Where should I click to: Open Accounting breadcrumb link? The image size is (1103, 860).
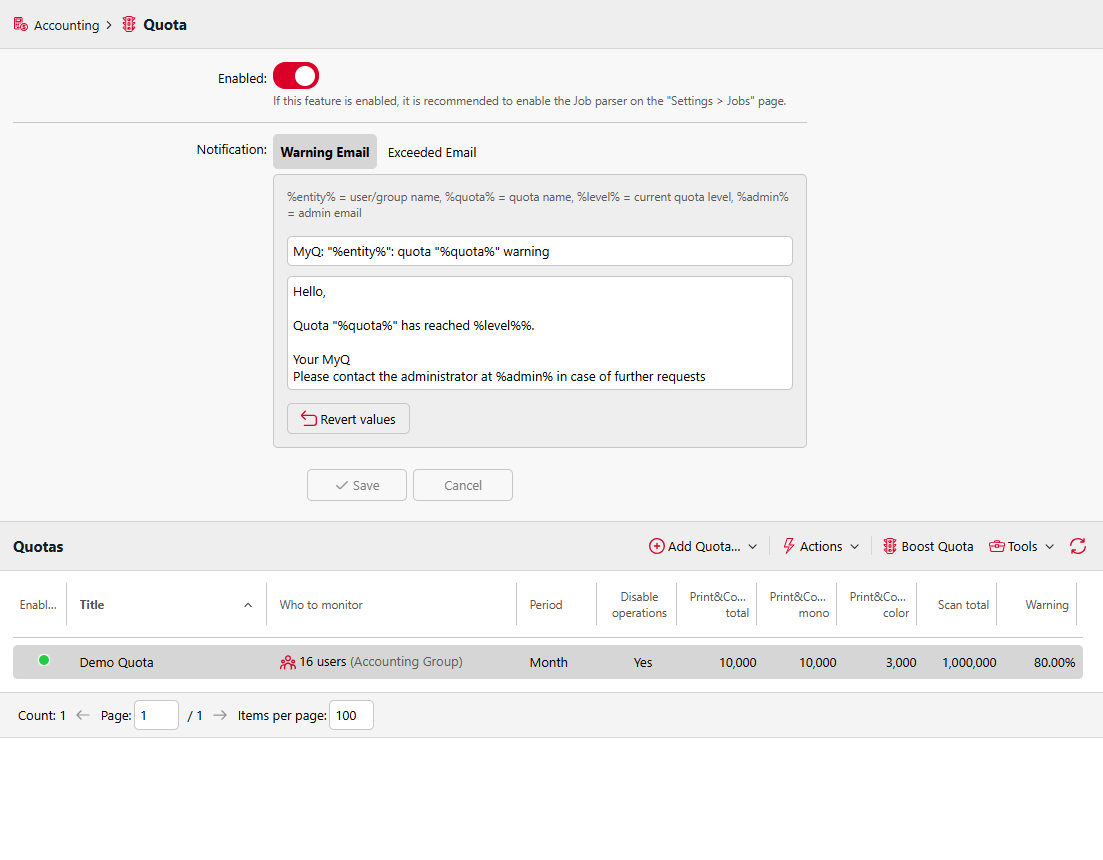click(x=67, y=25)
